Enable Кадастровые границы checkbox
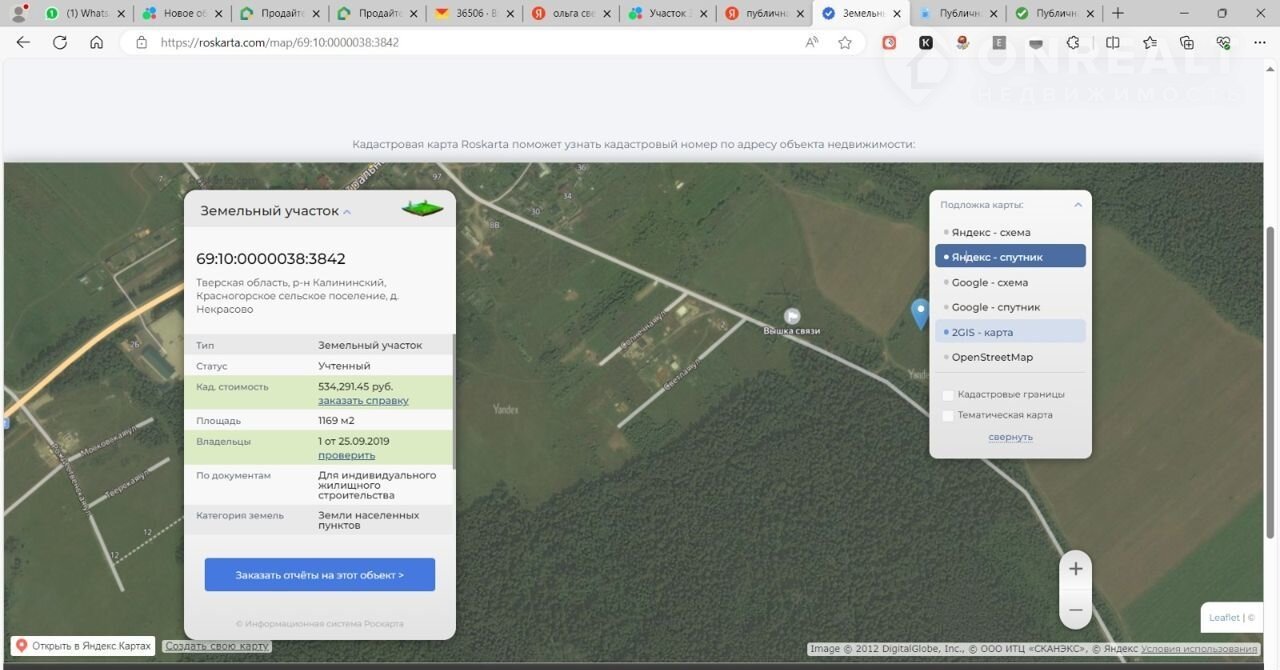This screenshot has width=1280, height=670. coord(948,395)
